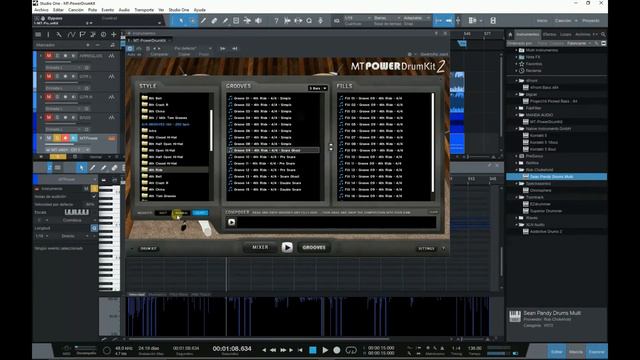
Task: Click the add track plus icon
Action: coord(113,35)
